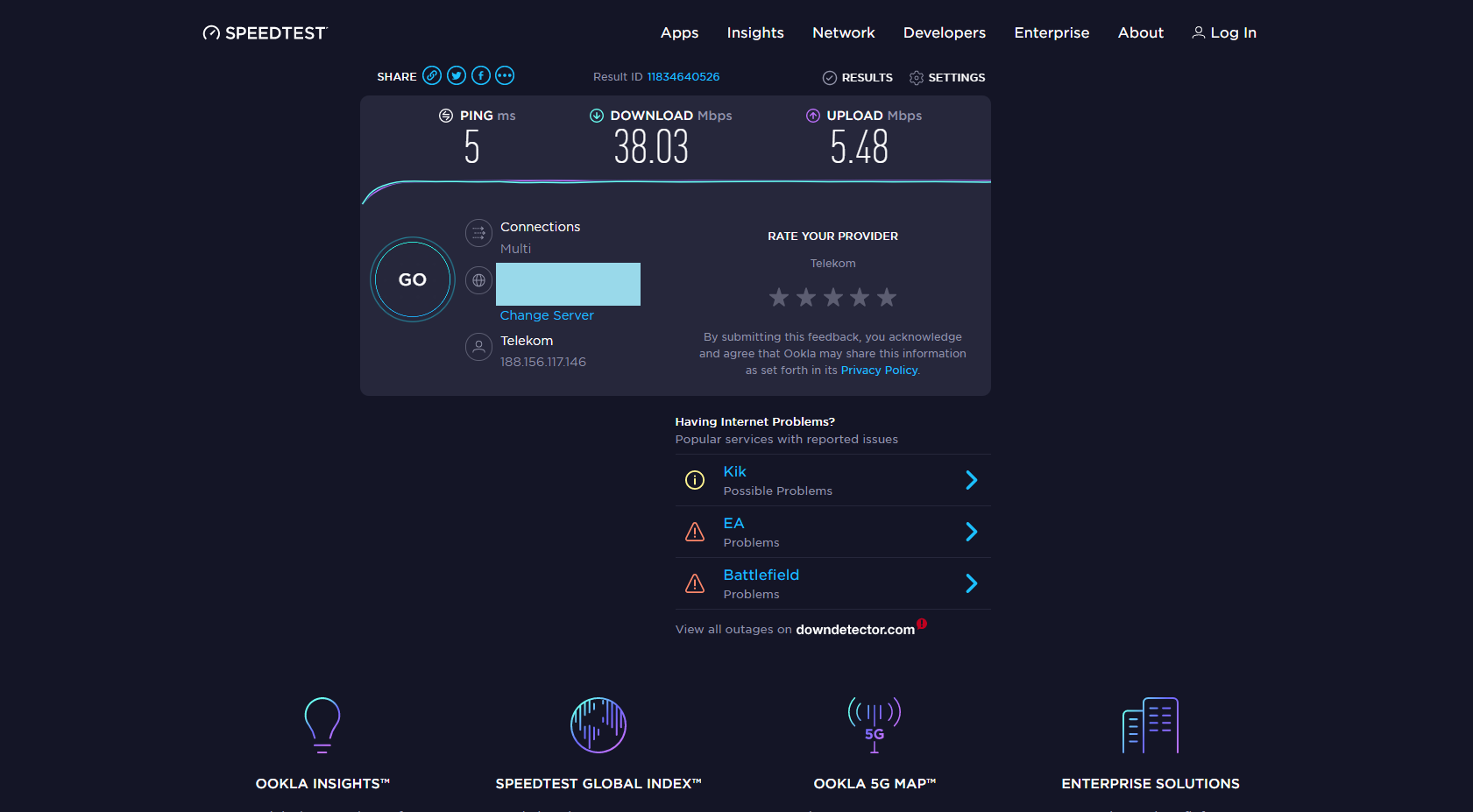Open the Enterprise menu
The height and width of the screenshot is (812, 1473).
[x=1052, y=32]
